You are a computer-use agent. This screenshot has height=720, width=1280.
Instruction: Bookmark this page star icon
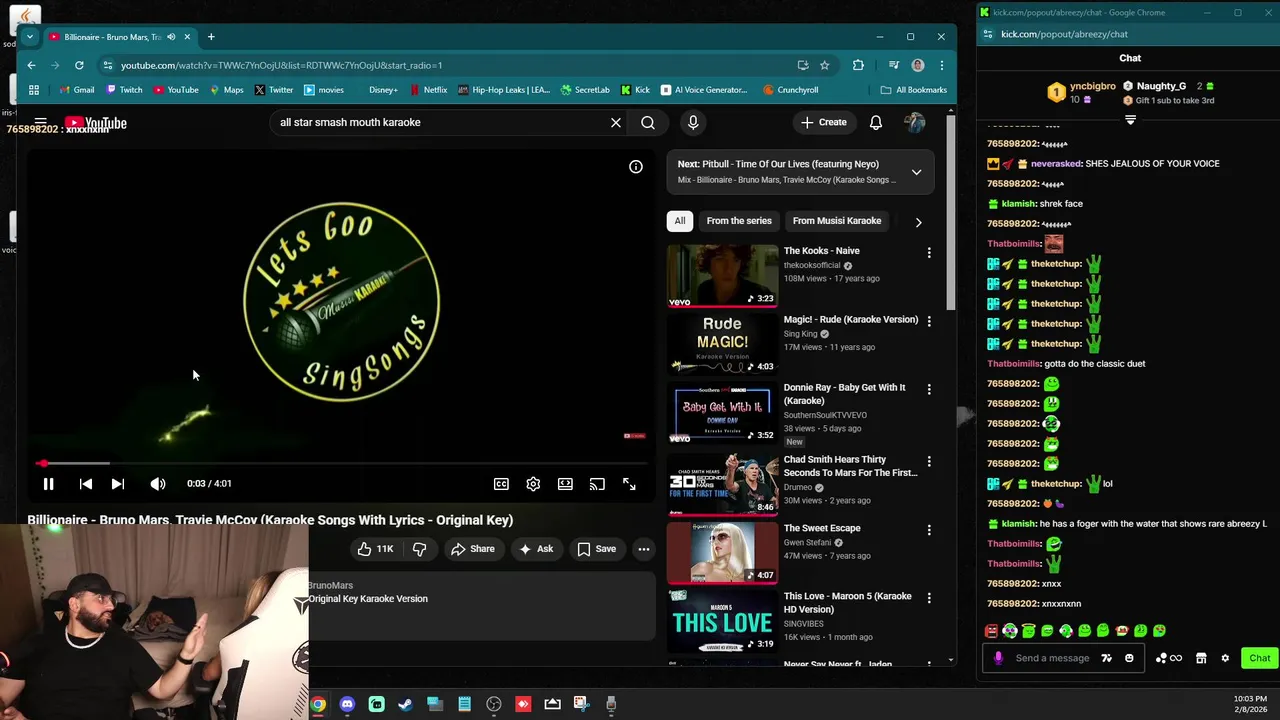click(824, 65)
